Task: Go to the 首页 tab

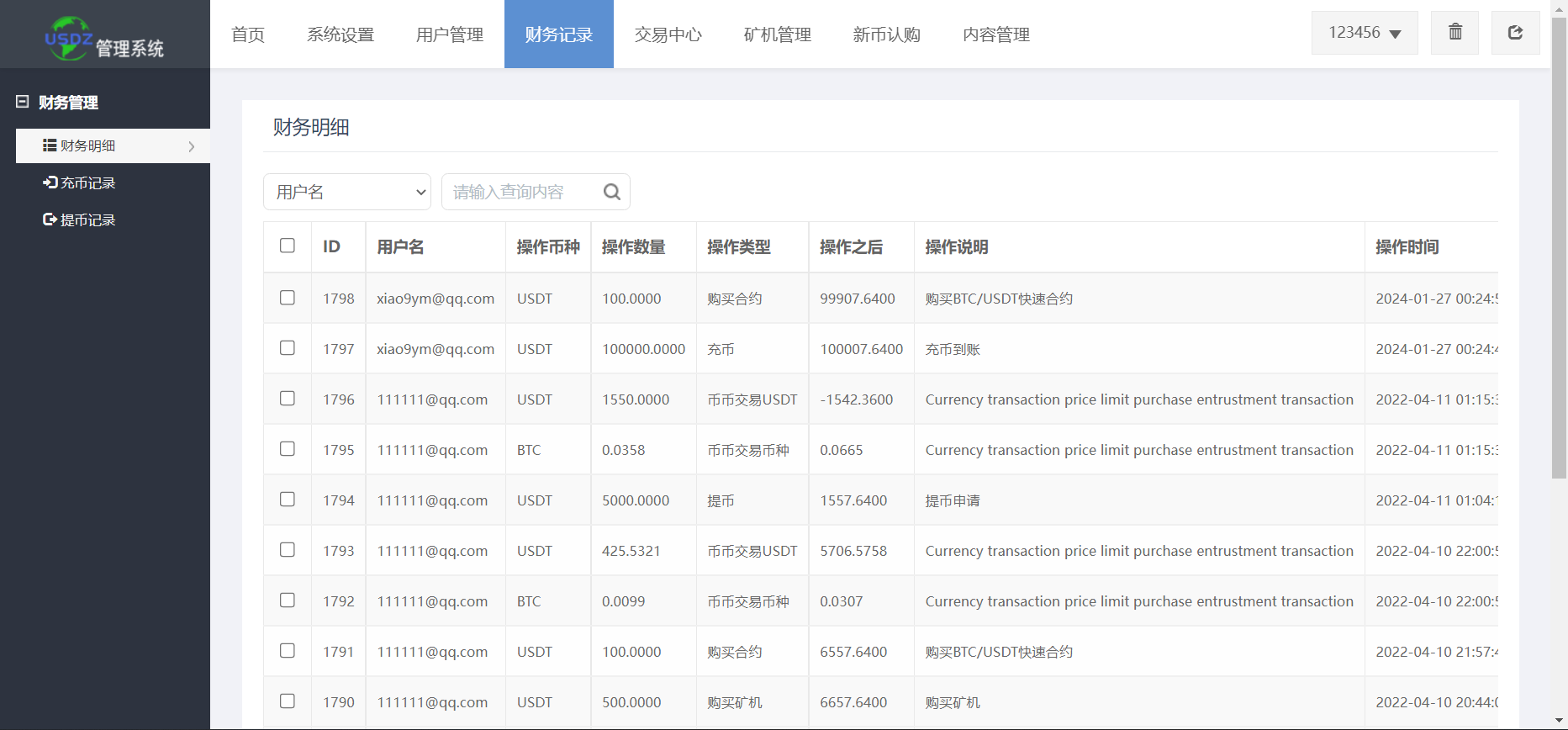Action: point(248,34)
